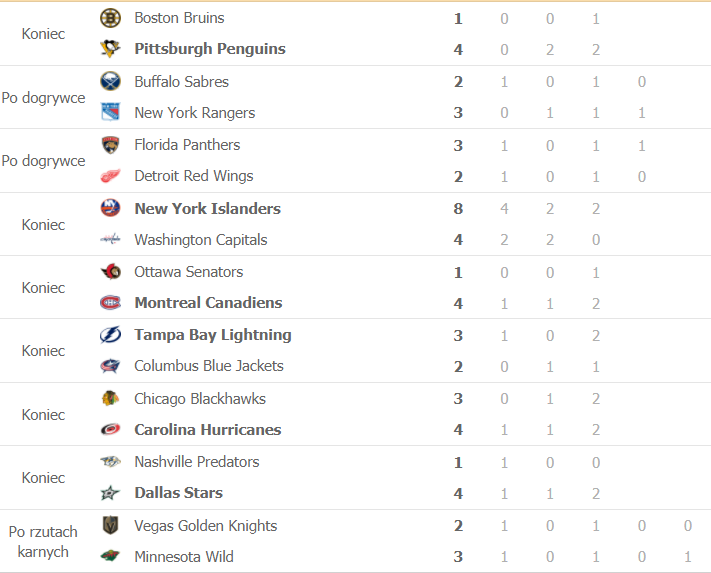Click the 'Po rzutach karnych' match status

tap(43, 541)
